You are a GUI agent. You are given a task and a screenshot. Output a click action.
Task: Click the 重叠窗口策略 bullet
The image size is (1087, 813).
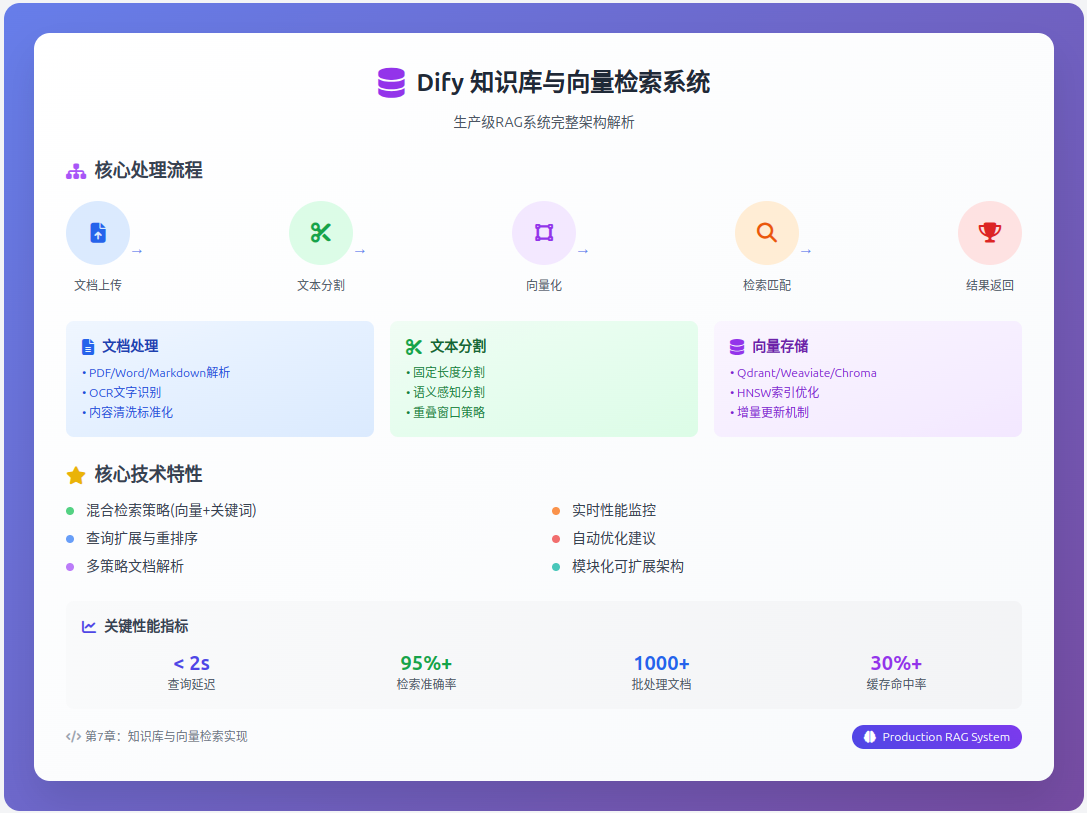(x=446, y=412)
